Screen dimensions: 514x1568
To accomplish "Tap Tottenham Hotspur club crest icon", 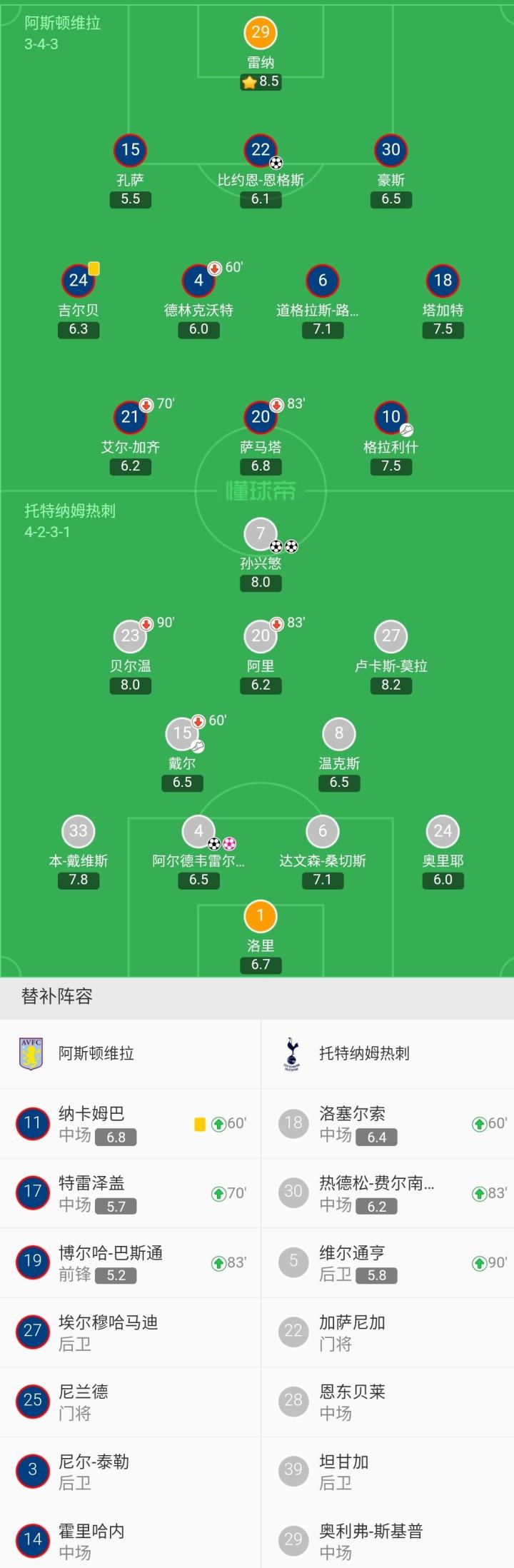I will [x=291, y=1054].
